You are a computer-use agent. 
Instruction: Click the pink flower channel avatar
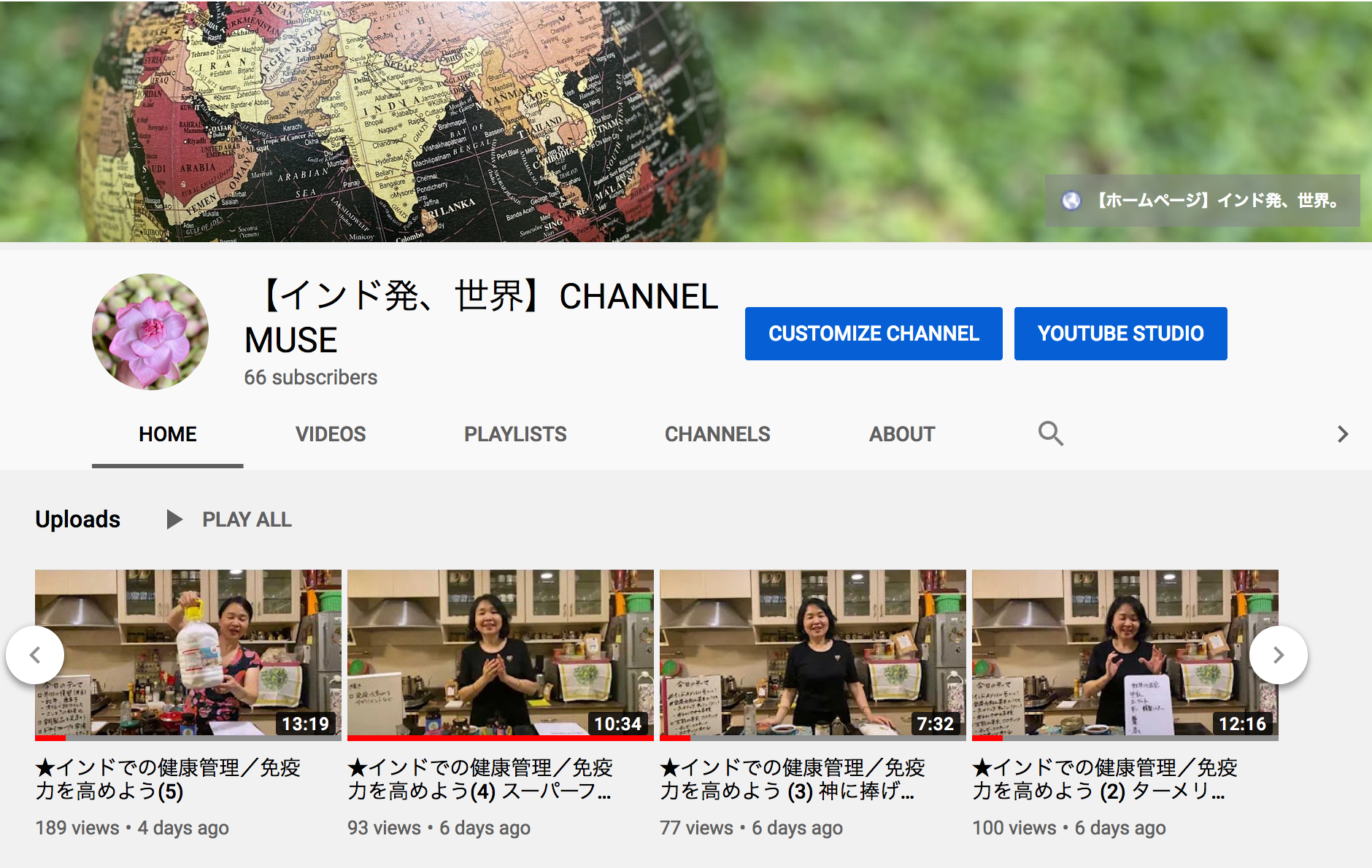(x=150, y=332)
